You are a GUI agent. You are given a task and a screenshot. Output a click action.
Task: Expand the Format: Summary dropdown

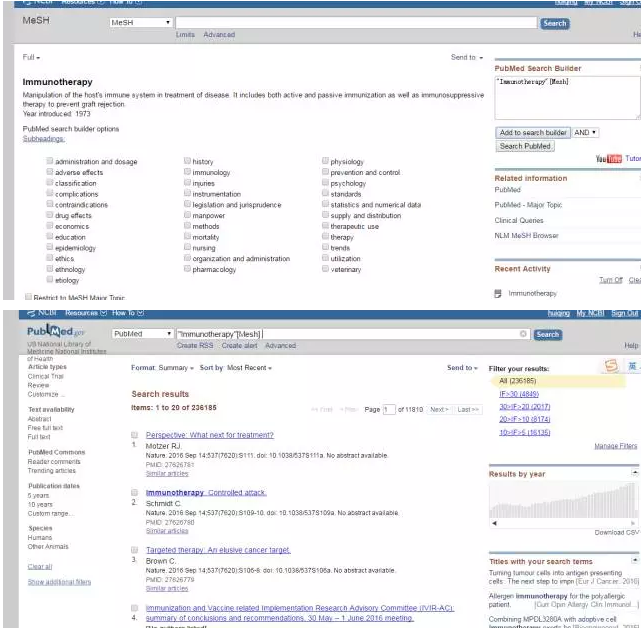coord(162,368)
